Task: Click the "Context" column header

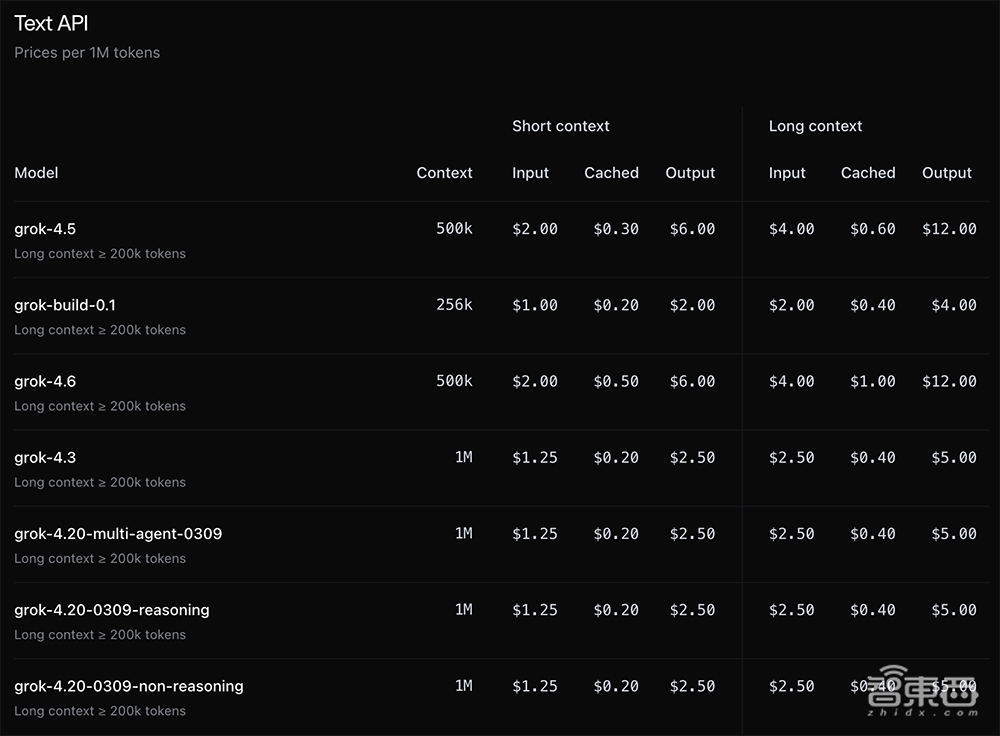Action: click(x=445, y=173)
